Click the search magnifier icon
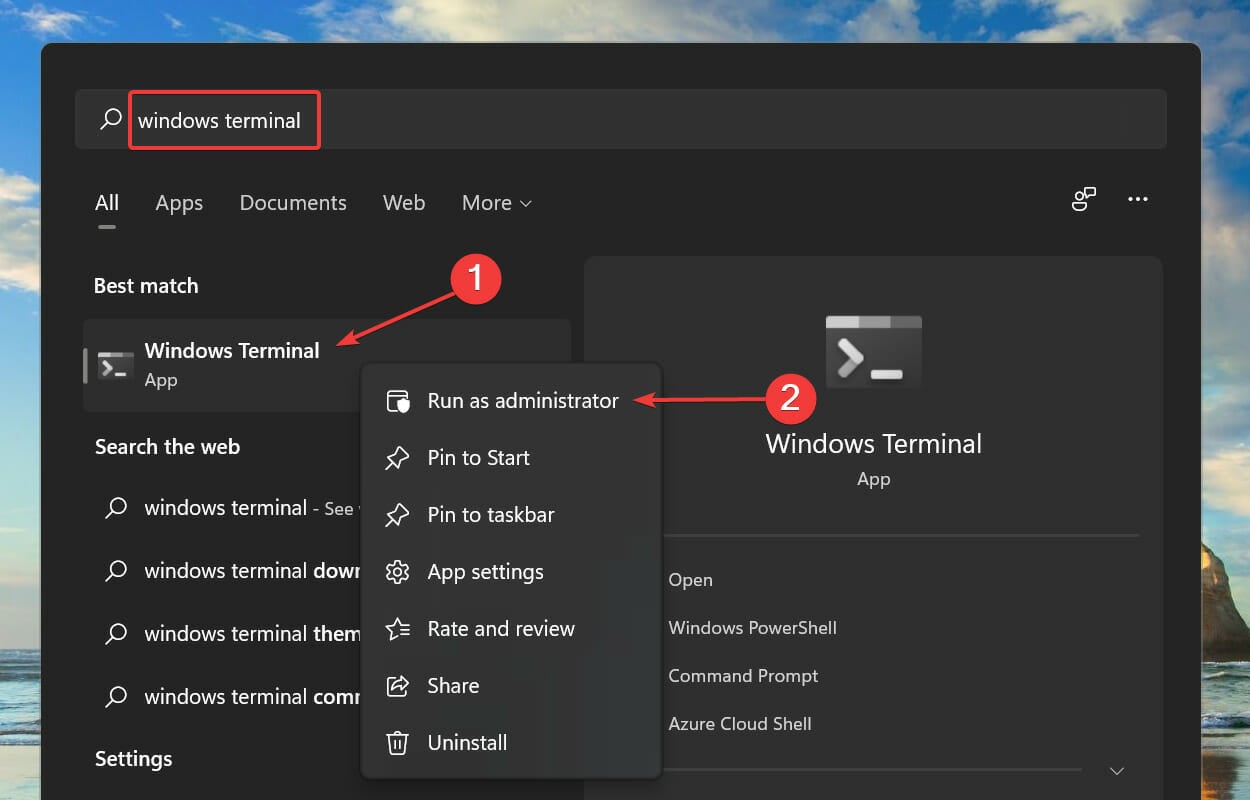The height and width of the screenshot is (800, 1250). (x=110, y=118)
